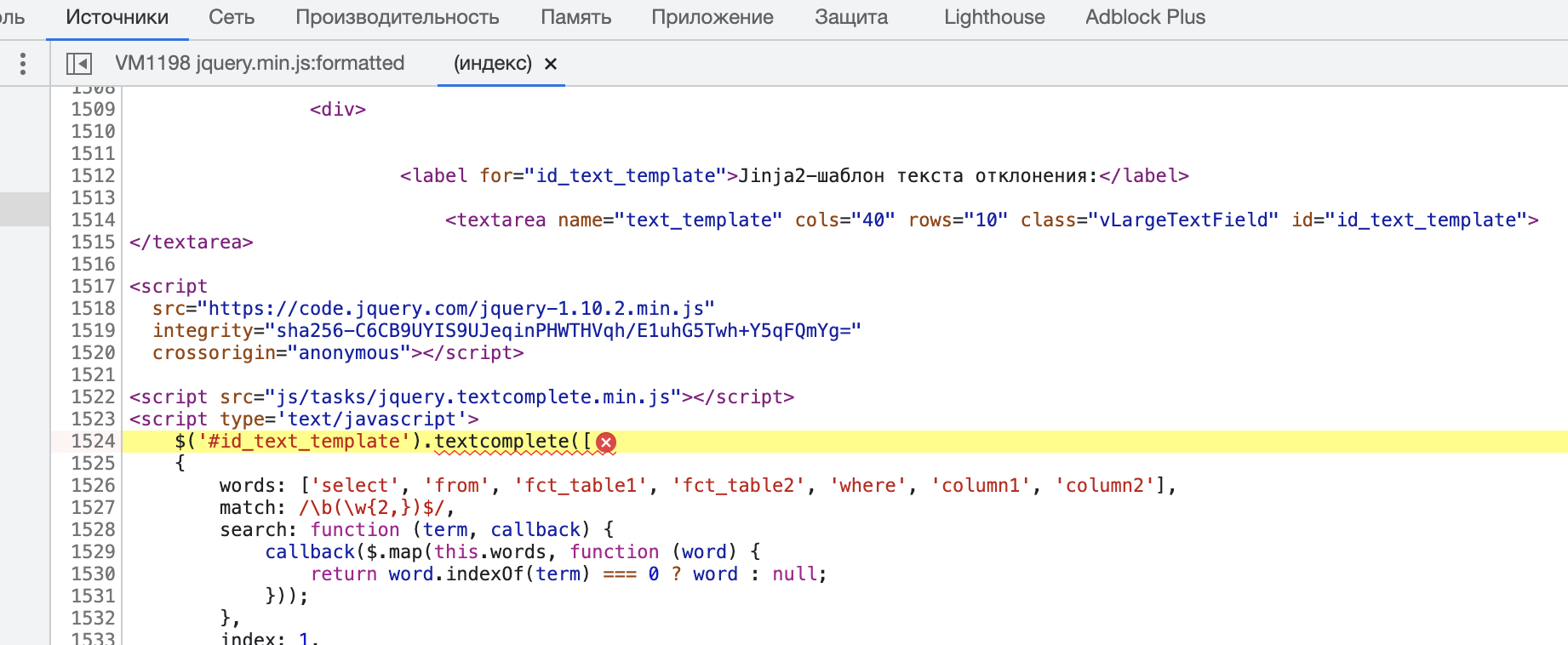1568x645 pixels.
Task: Open the Lighthouse panel tab
Action: coord(994,17)
